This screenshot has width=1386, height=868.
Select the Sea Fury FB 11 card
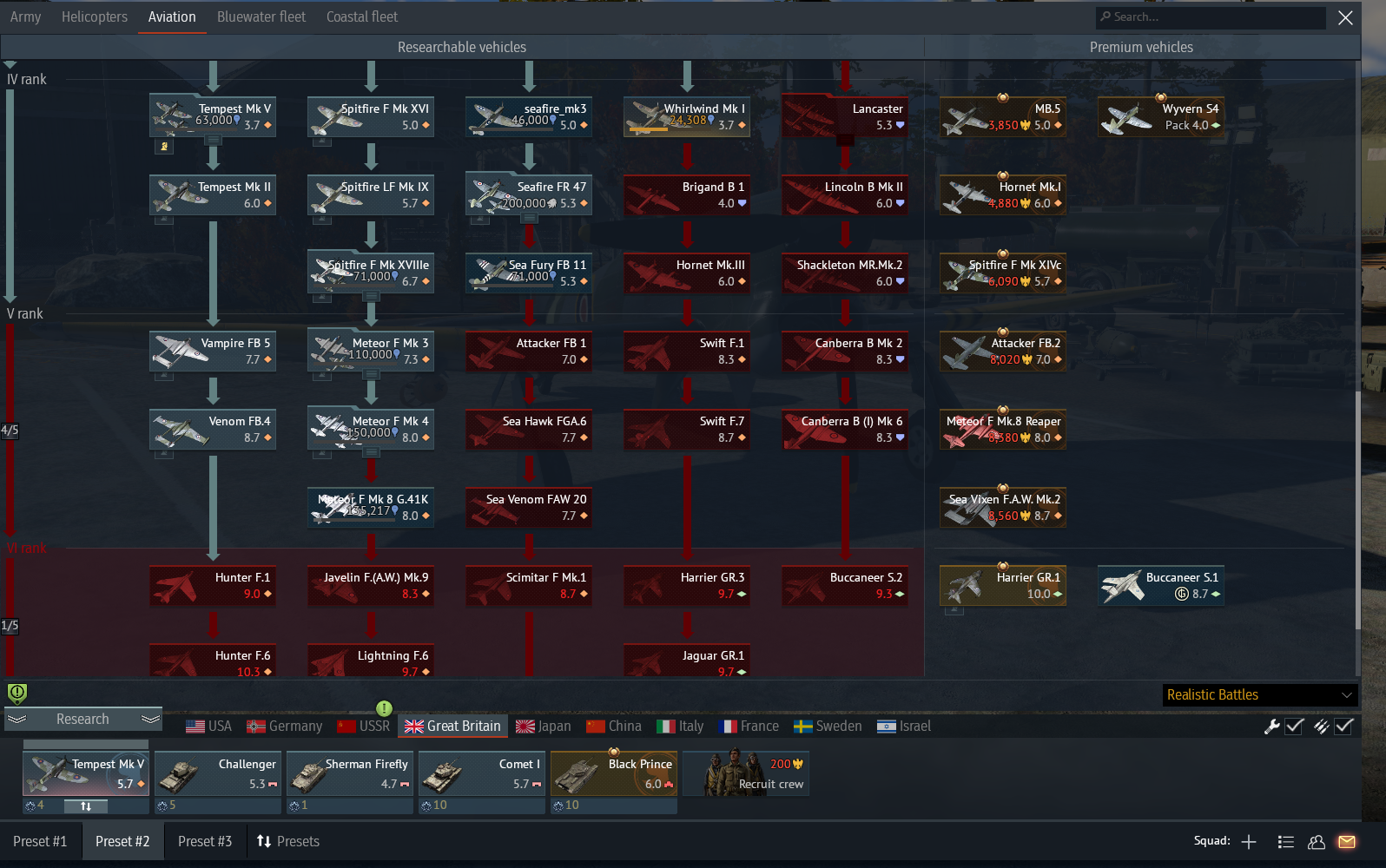pos(529,273)
